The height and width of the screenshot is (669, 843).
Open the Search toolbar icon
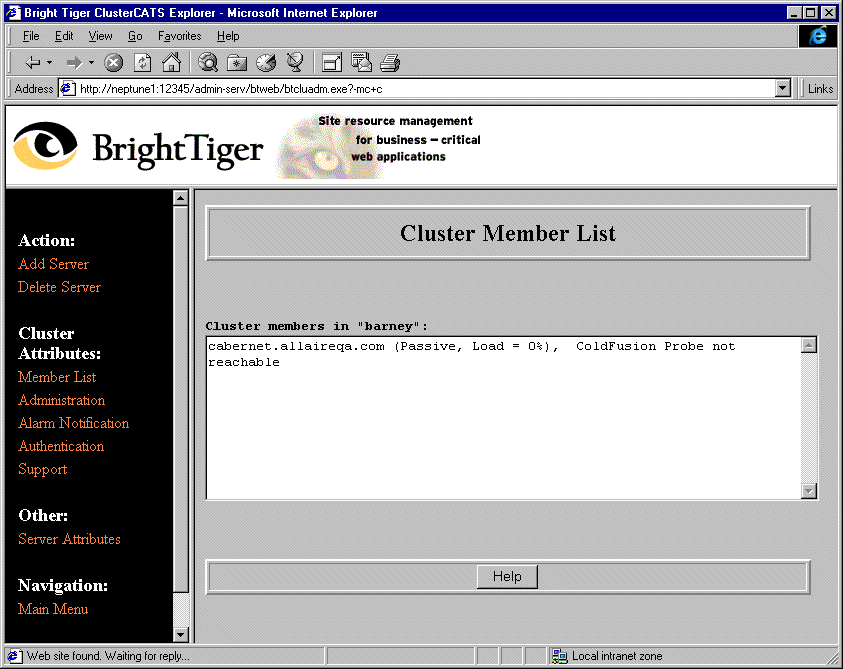(x=208, y=62)
